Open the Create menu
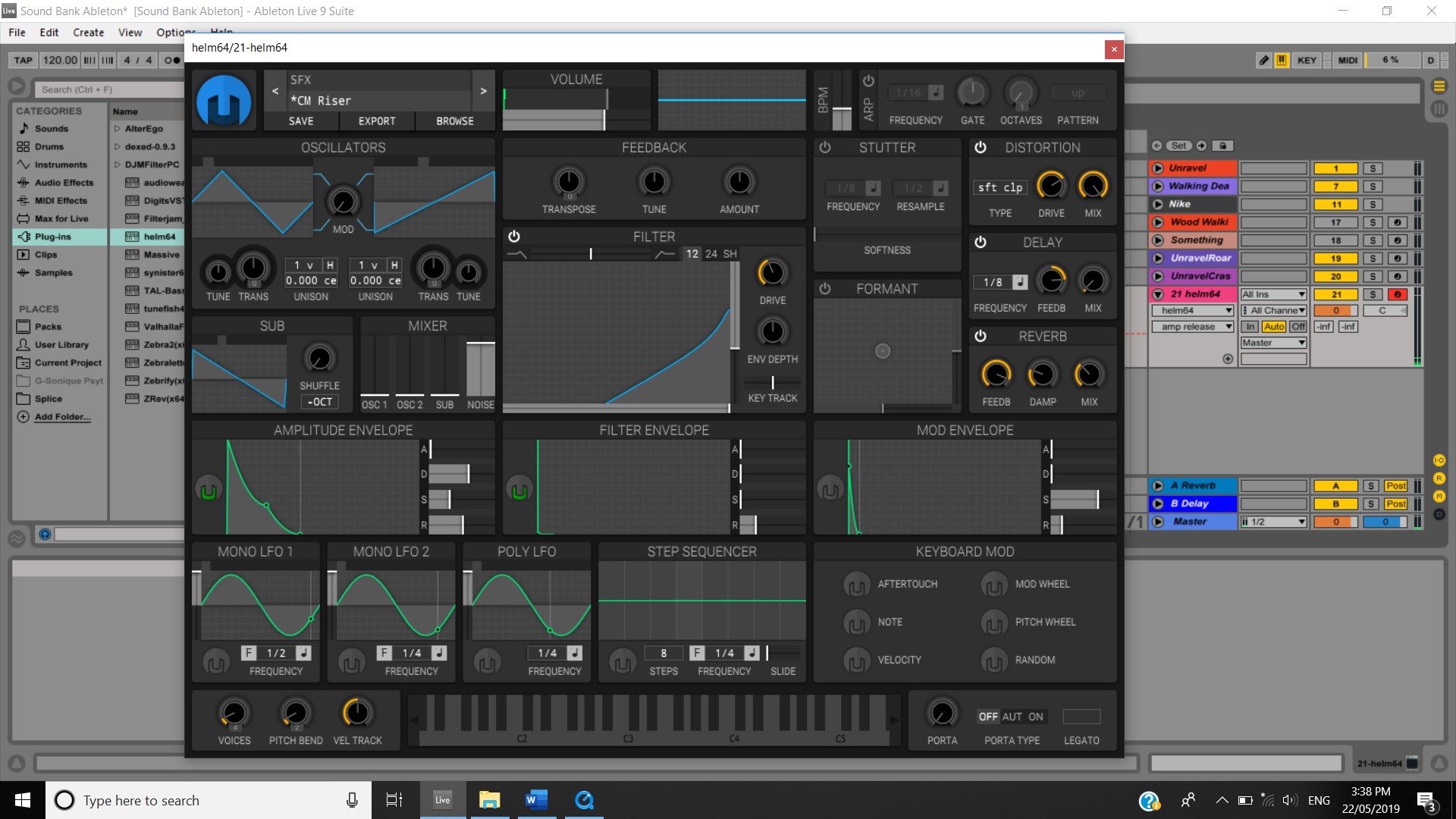 tap(88, 33)
